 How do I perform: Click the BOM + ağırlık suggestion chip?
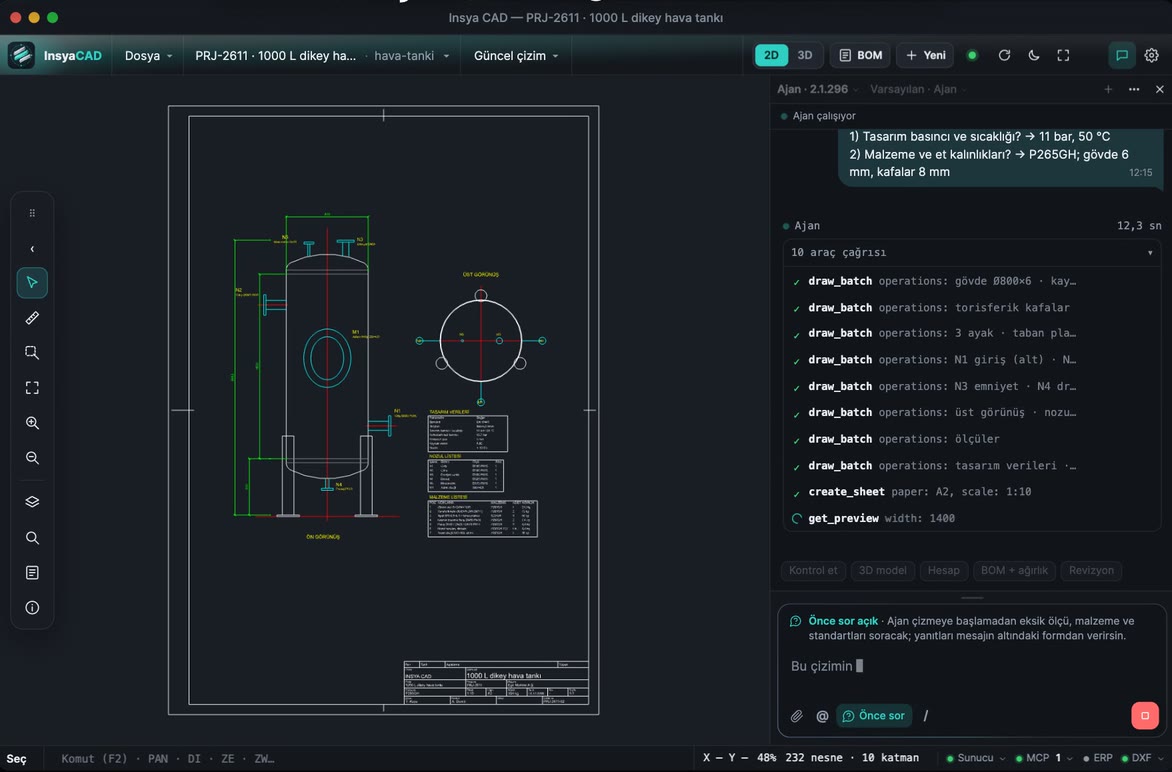point(1014,570)
